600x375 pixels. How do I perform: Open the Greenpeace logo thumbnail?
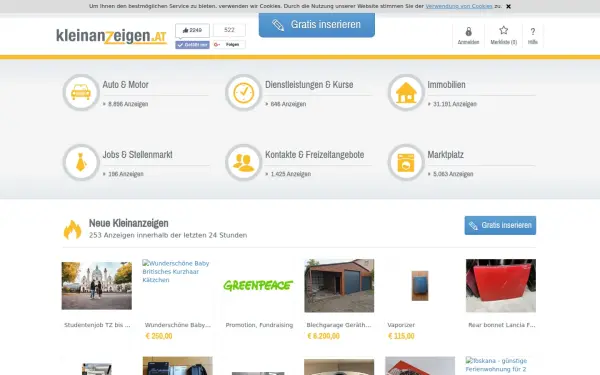click(258, 285)
